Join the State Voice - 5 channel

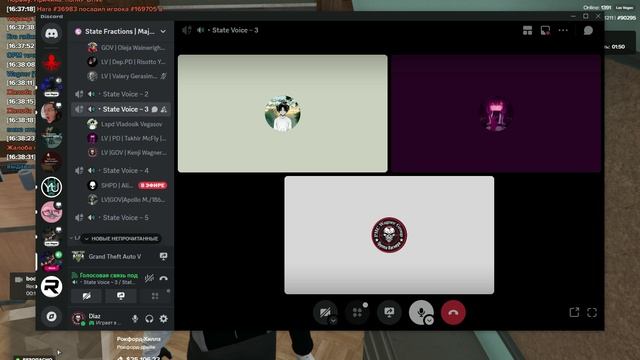point(120,218)
